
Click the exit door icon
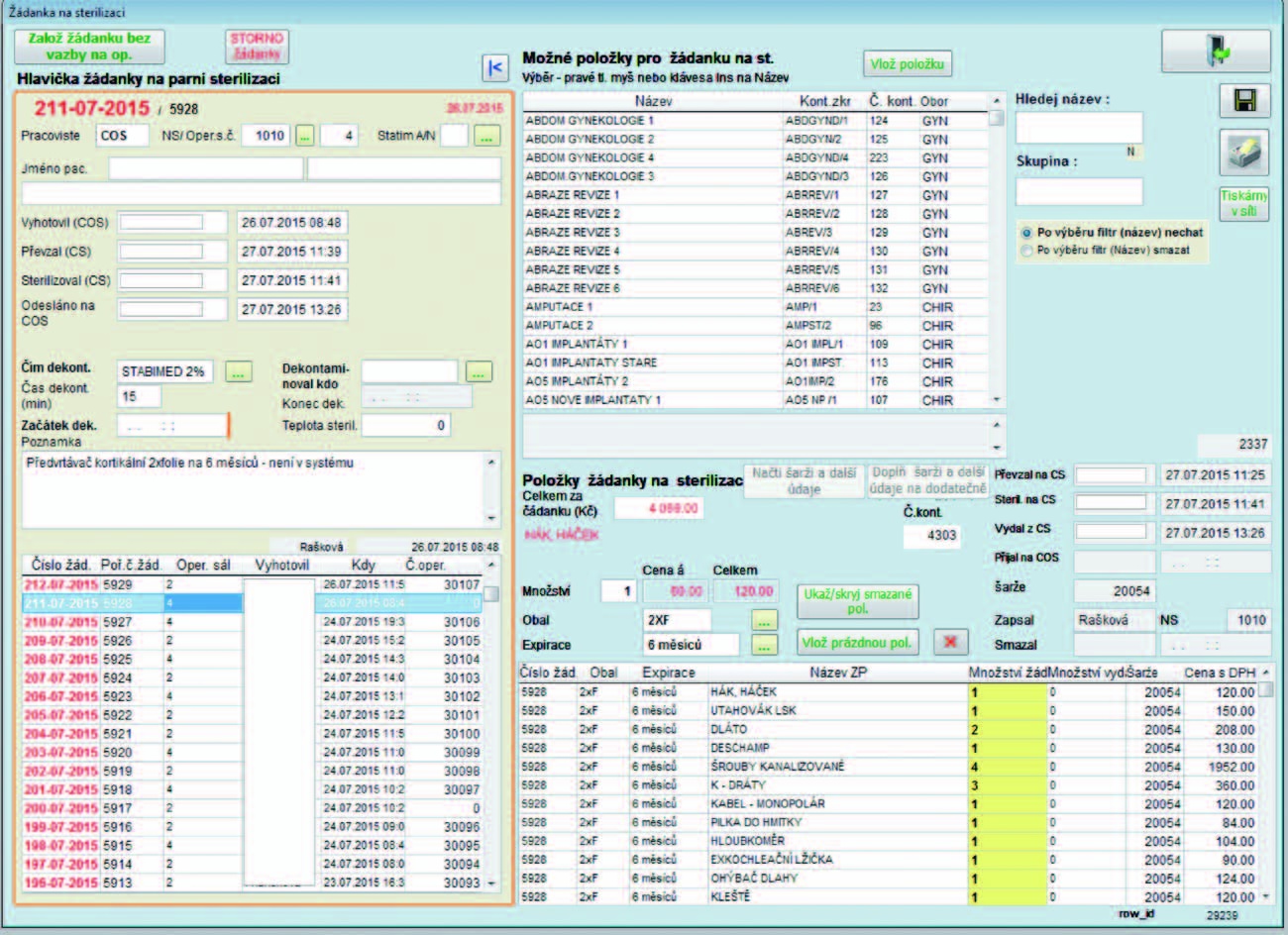click(1216, 50)
